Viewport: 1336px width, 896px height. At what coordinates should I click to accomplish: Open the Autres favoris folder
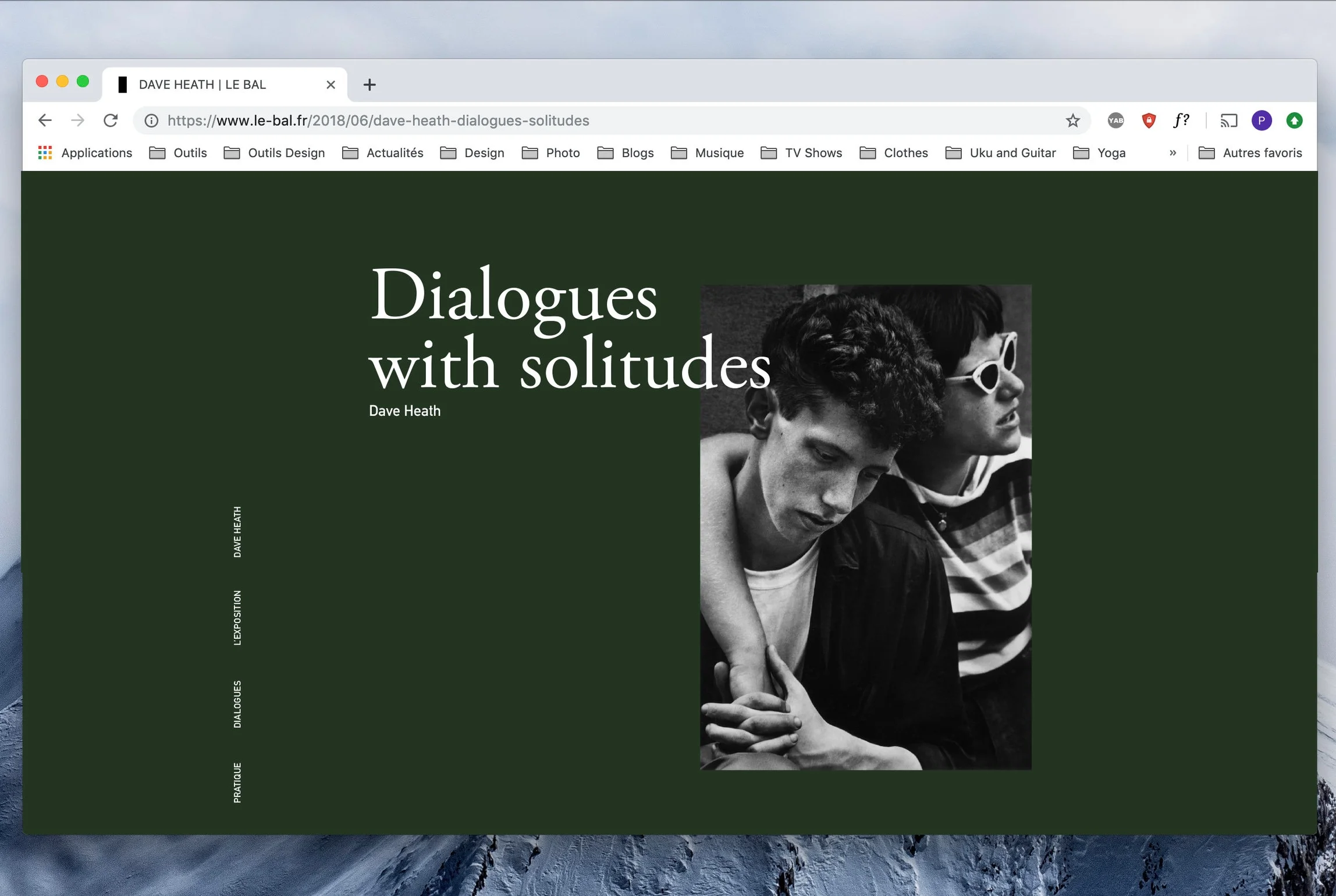point(1250,153)
